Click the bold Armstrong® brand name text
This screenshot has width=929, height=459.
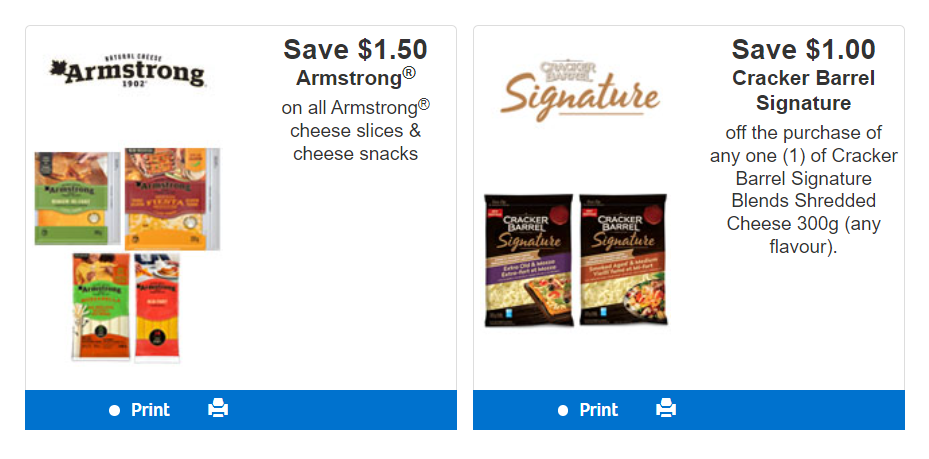[x=355, y=78]
